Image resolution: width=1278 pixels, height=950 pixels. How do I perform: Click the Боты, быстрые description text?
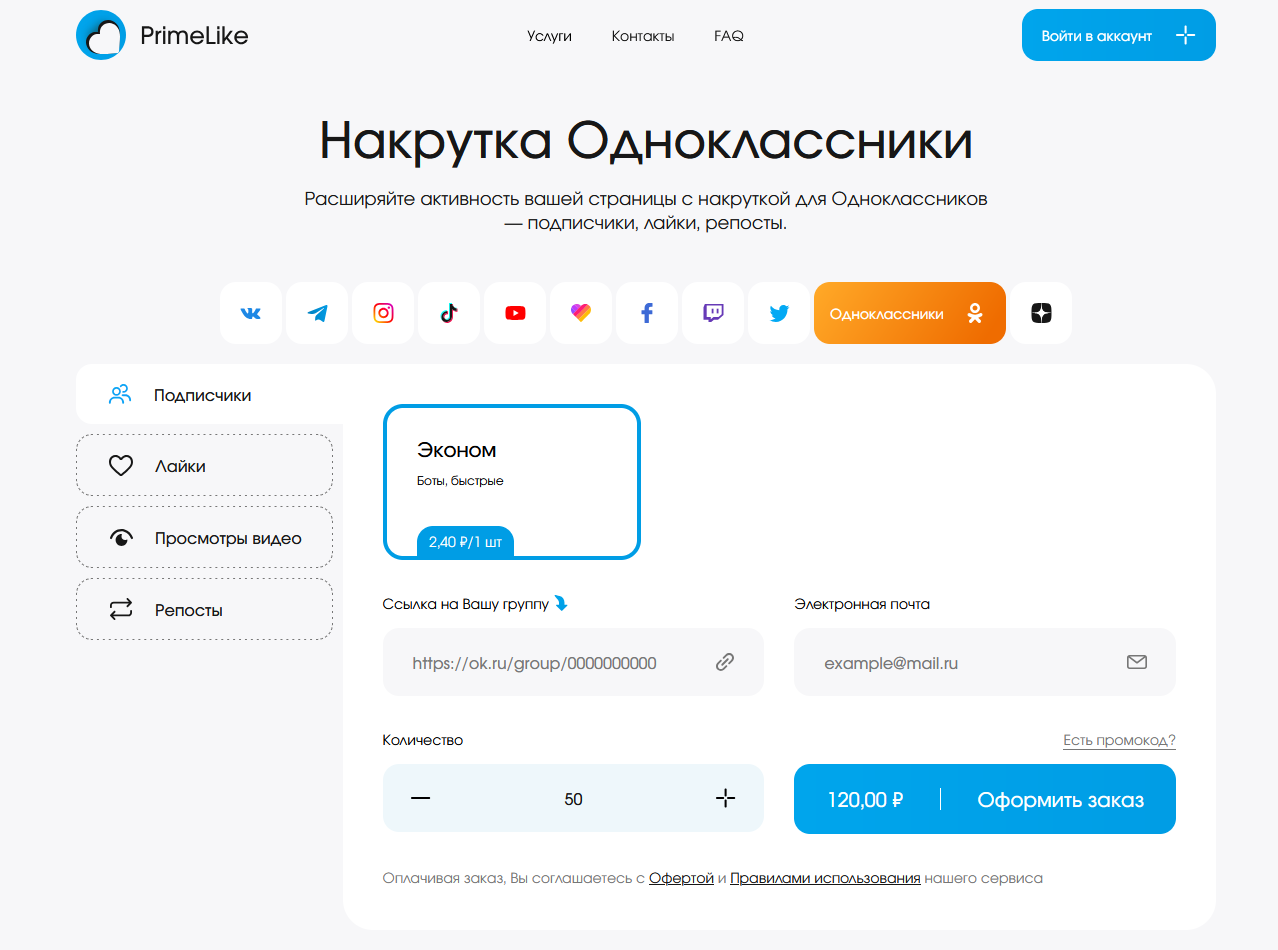coord(460,481)
